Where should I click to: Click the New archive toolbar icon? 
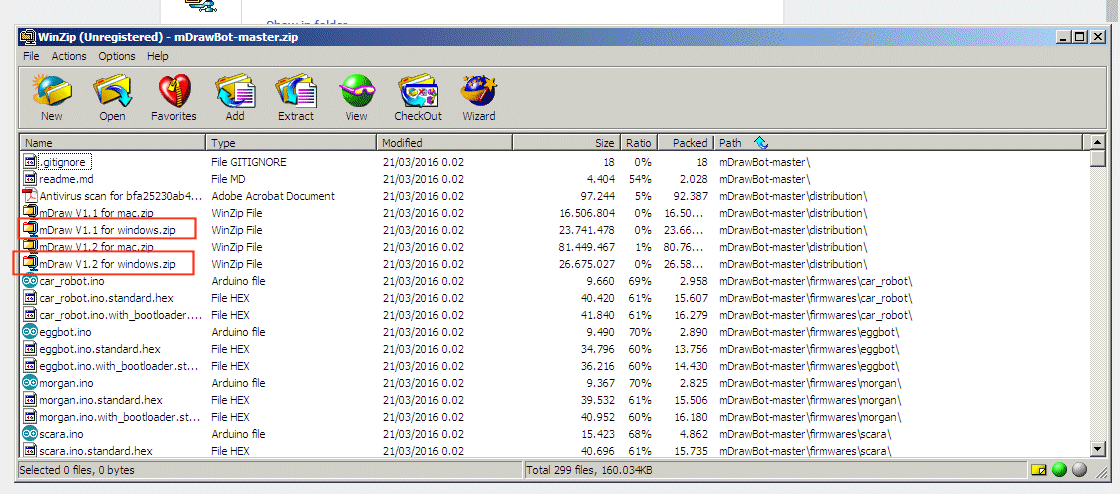(x=52, y=91)
